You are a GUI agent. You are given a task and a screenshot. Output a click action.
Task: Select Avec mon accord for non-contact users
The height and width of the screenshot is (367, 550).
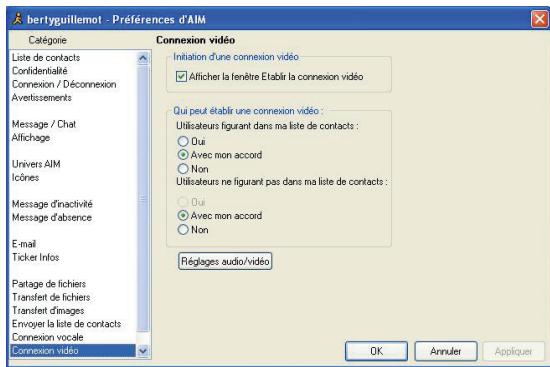tap(183, 215)
